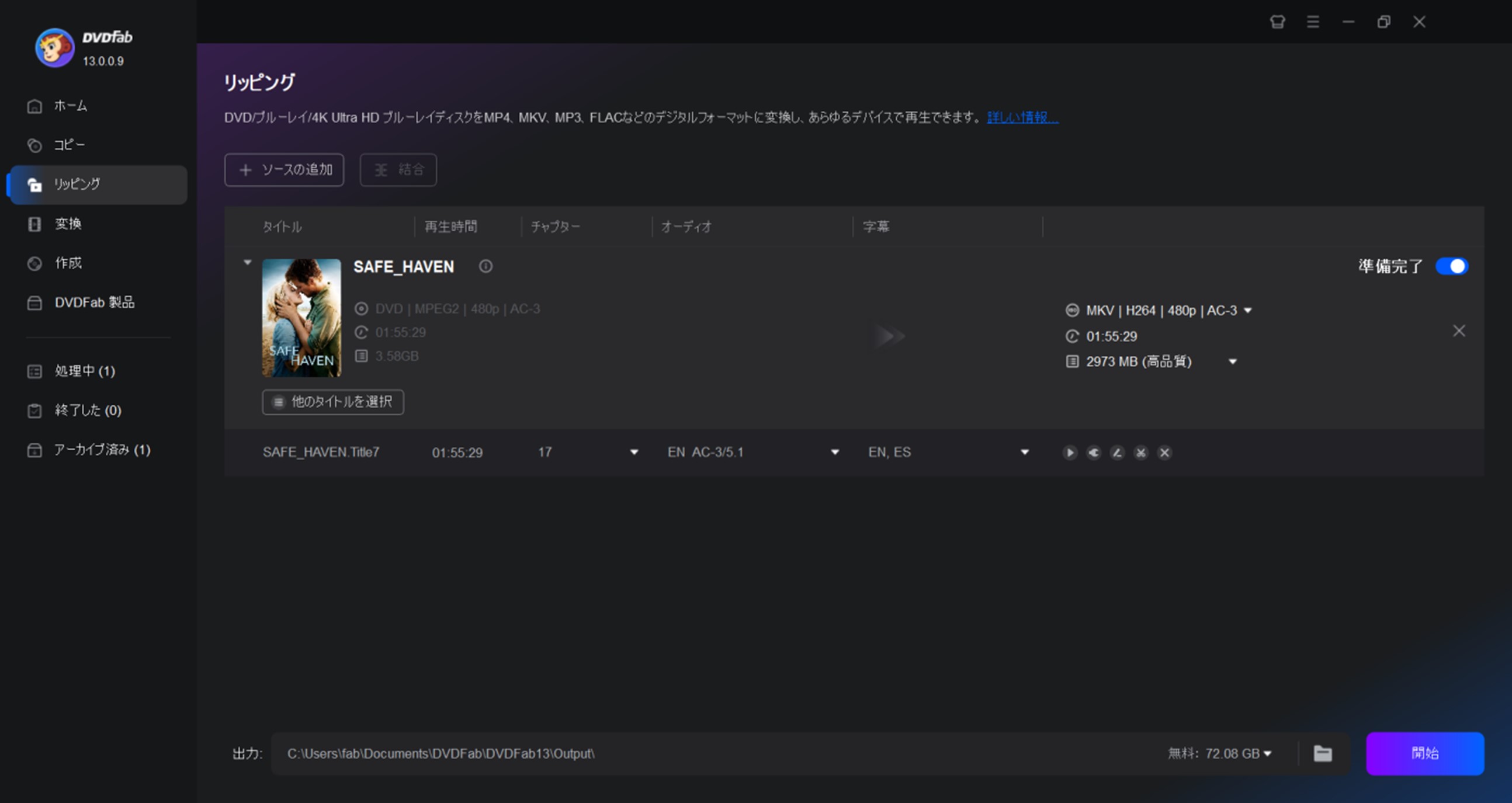The width and height of the screenshot is (1512, 803).
Task: Click the 再生時間 column header
Action: (x=451, y=227)
